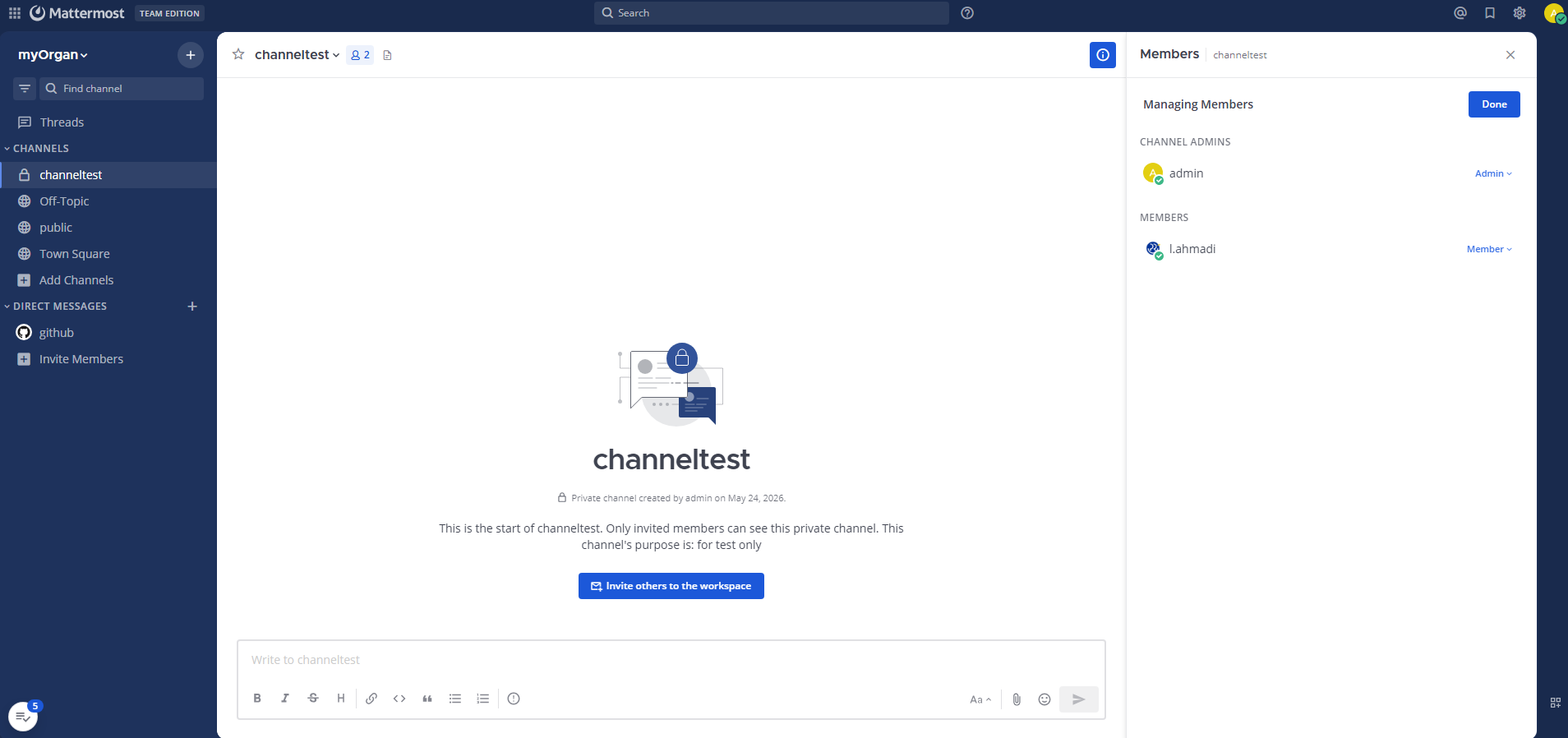This screenshot has width=1568, height=738.
Task: Insert code formatting
Action: point(399,699)
